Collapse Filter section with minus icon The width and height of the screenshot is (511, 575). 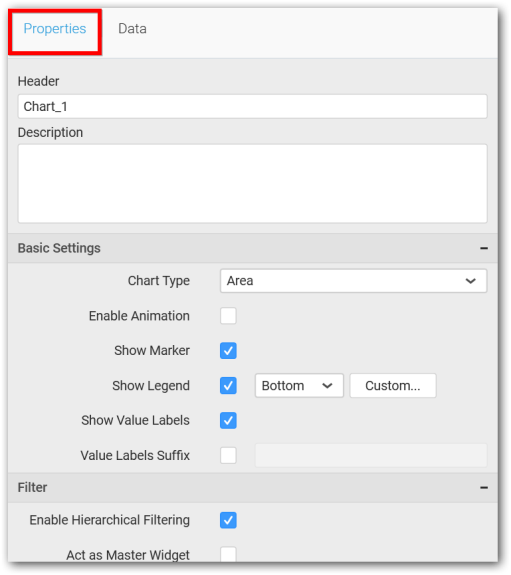pos(484,488)
